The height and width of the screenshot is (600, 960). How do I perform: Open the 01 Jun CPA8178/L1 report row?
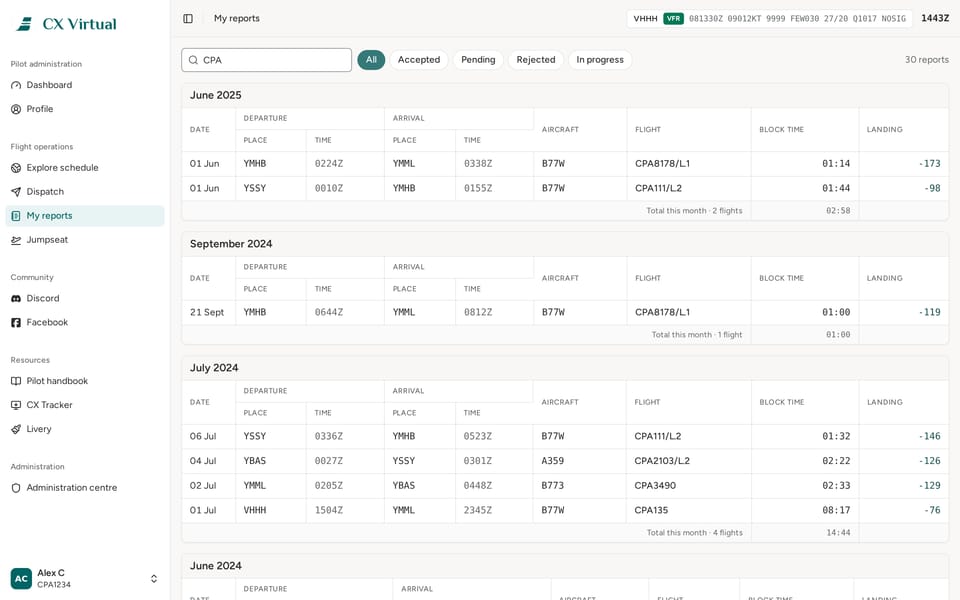[565, 164]
